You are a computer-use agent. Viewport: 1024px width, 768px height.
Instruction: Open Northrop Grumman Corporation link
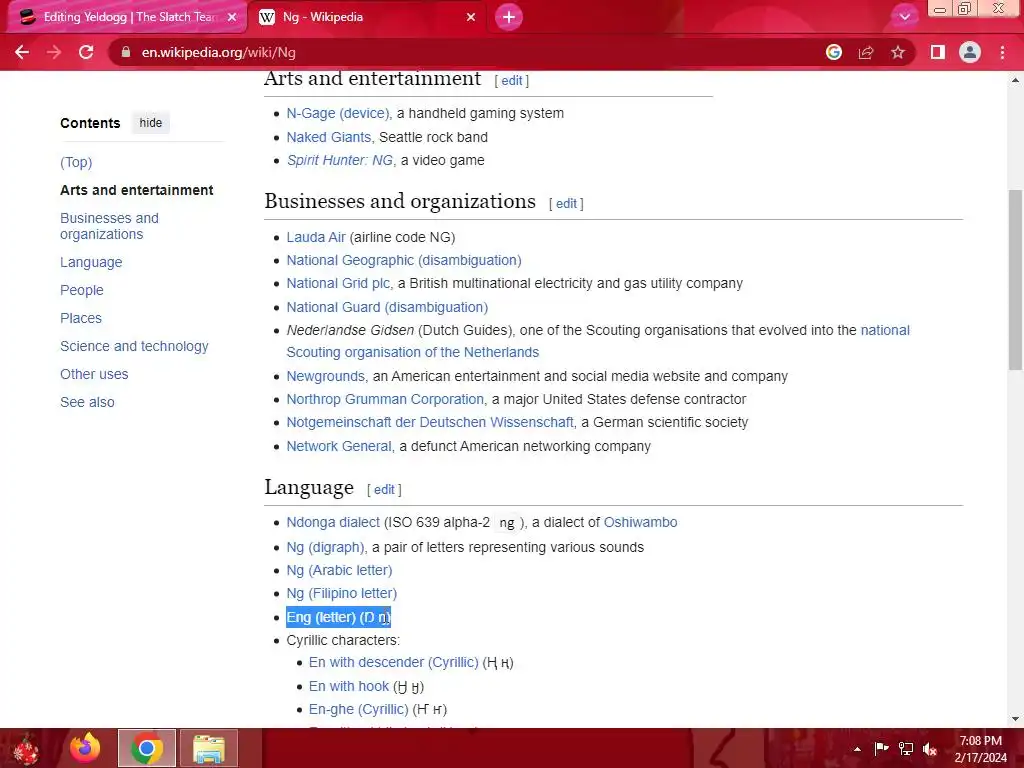point(385,399)
